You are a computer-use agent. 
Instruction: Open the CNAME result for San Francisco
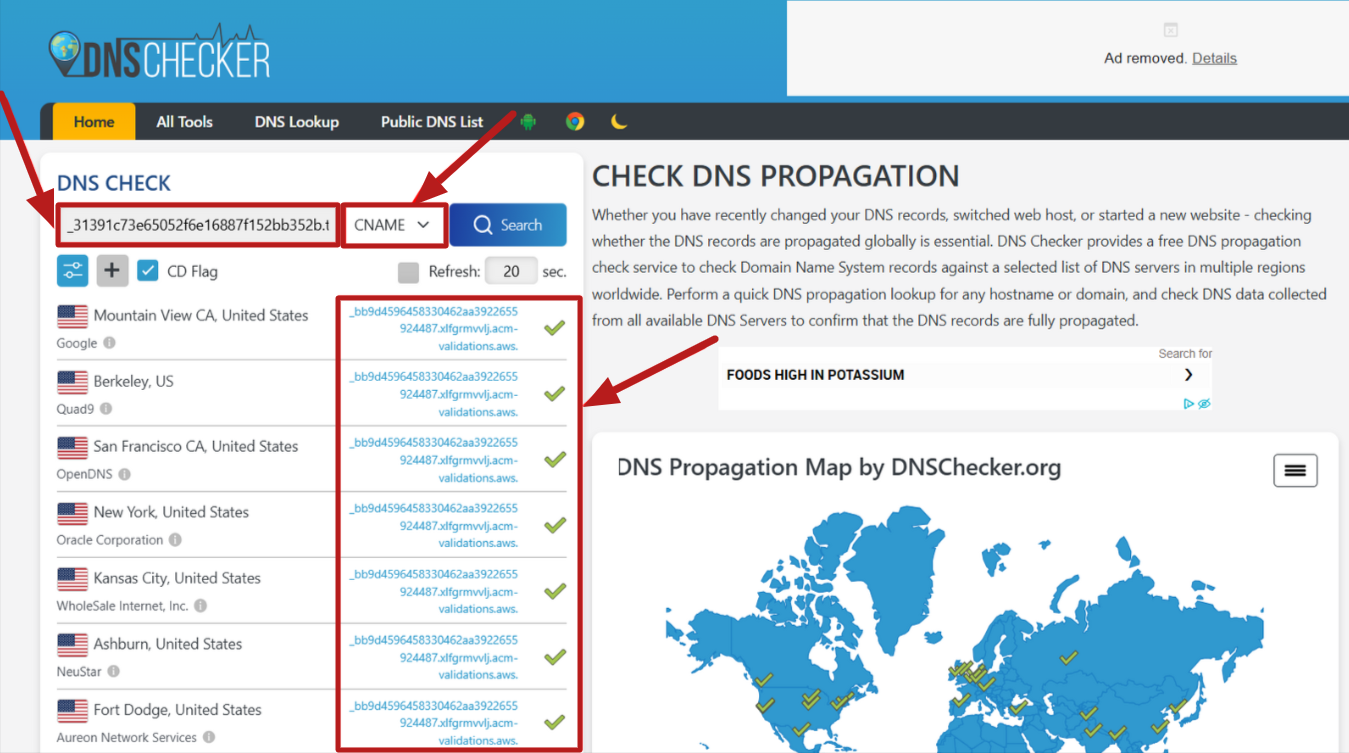[434, 459]
